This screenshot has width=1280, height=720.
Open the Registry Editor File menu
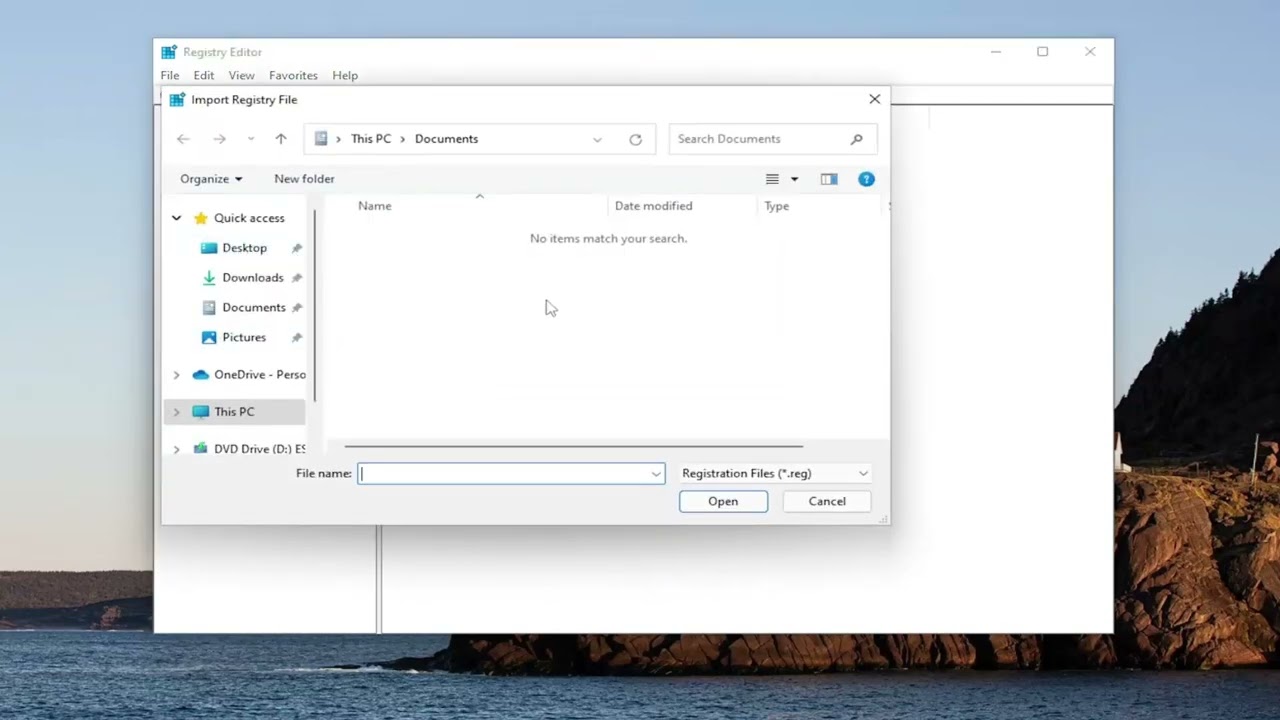click(x=170, y=75)
